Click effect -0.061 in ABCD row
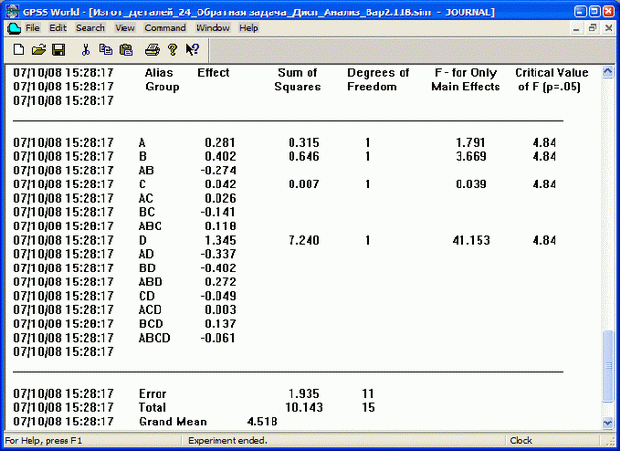This screenshot has width=620, height=451. [218, 338]
